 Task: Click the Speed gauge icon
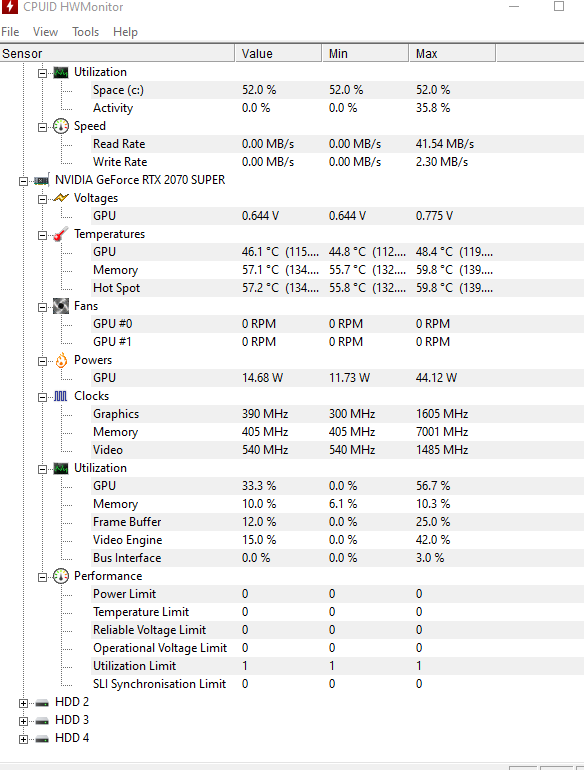click(x=61, y=126)
